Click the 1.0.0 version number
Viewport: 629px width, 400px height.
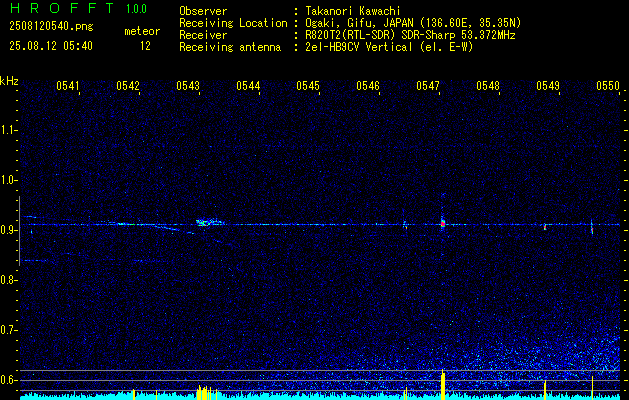136,9
